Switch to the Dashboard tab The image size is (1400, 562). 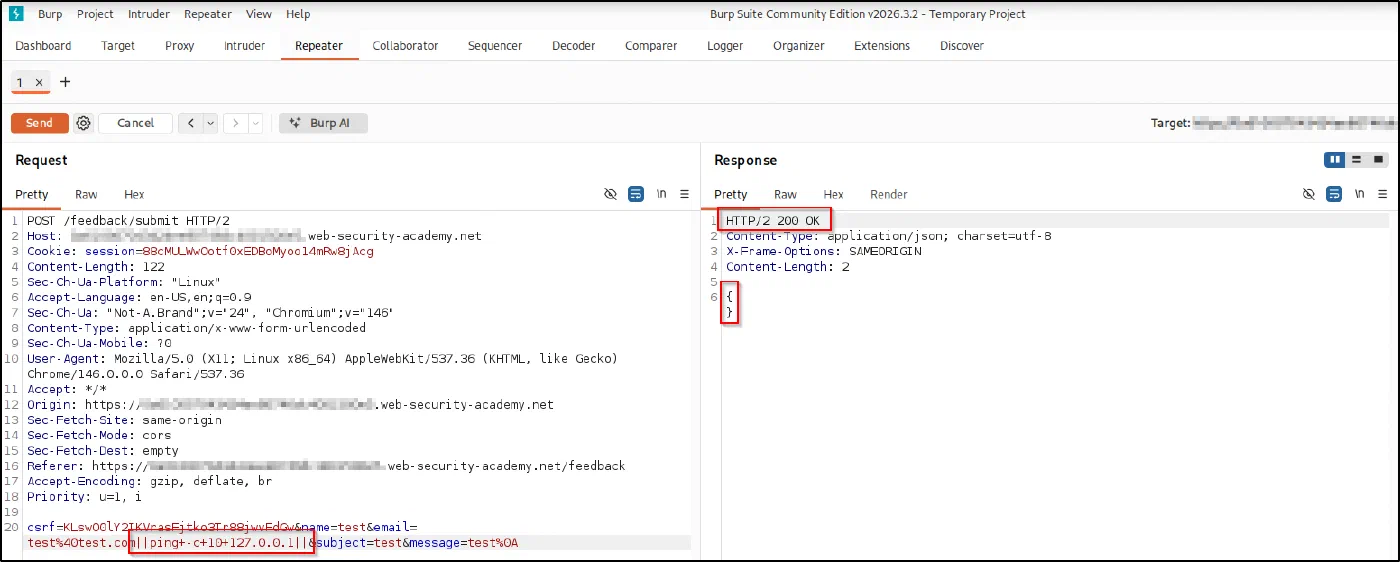pyautogui.click(x=43, y=46)
